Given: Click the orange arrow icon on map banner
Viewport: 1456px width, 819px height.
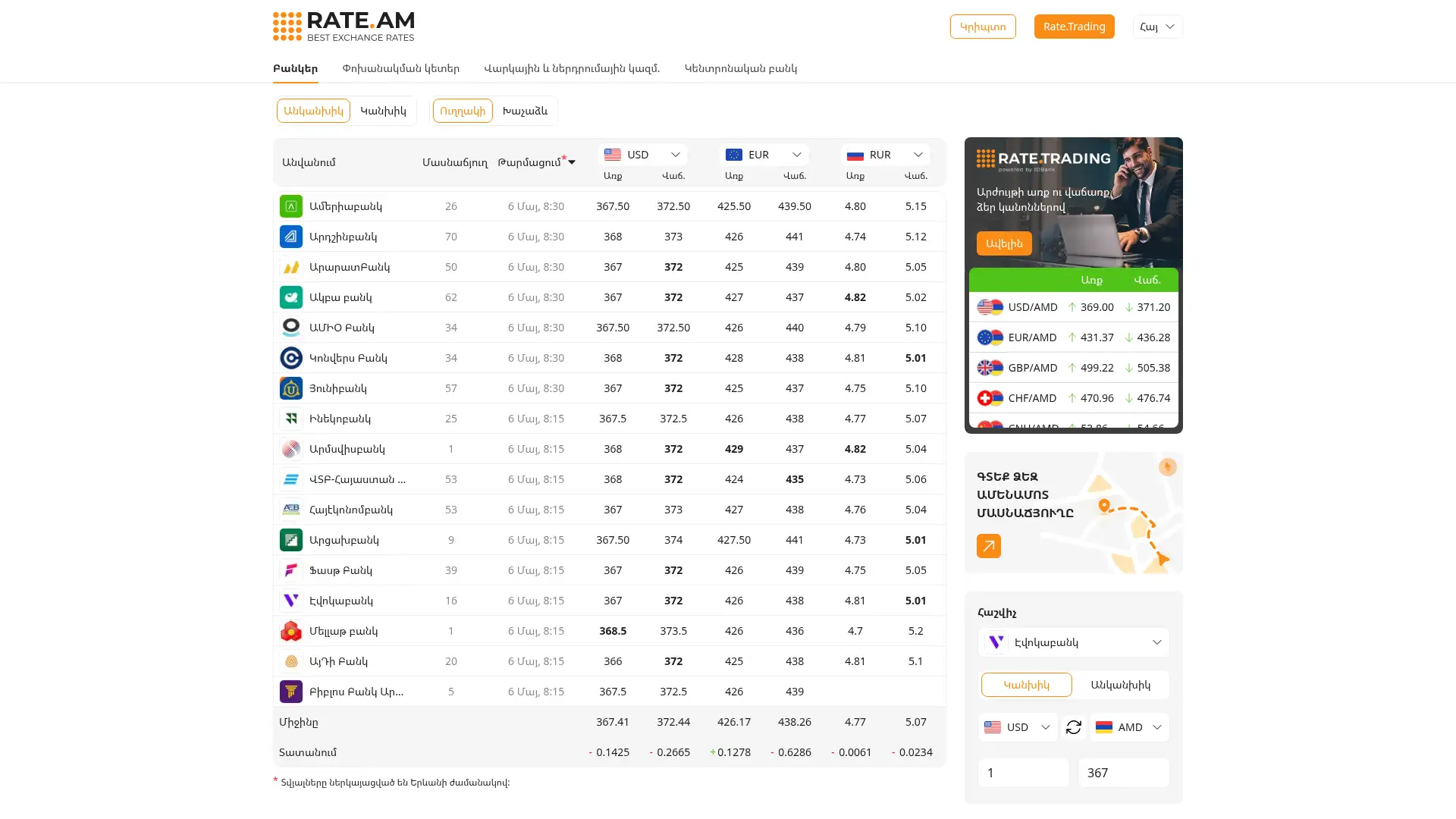Looking at the screenshot, I should point(989,546).
